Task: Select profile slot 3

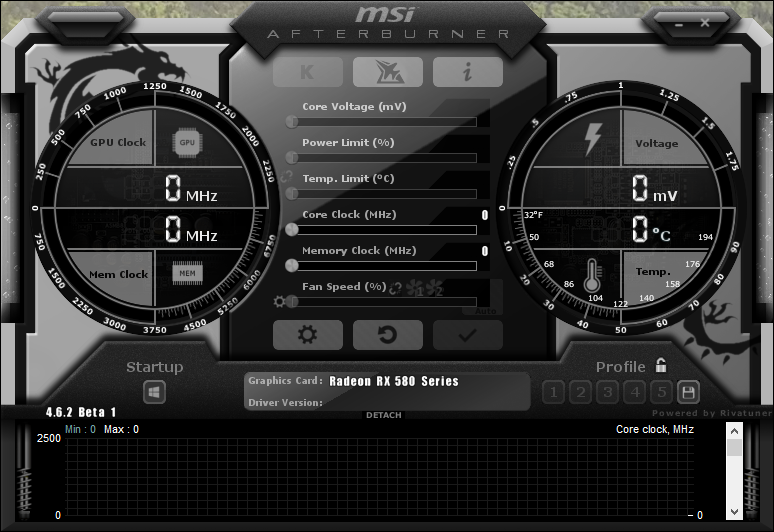Action: [x=608, y=392]
